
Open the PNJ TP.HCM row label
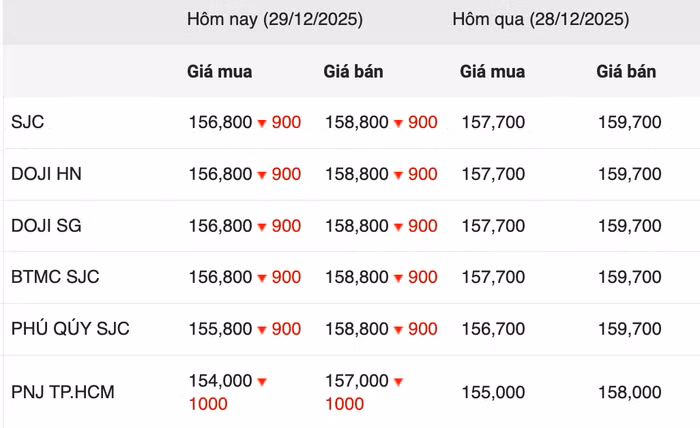click(62, 392)
